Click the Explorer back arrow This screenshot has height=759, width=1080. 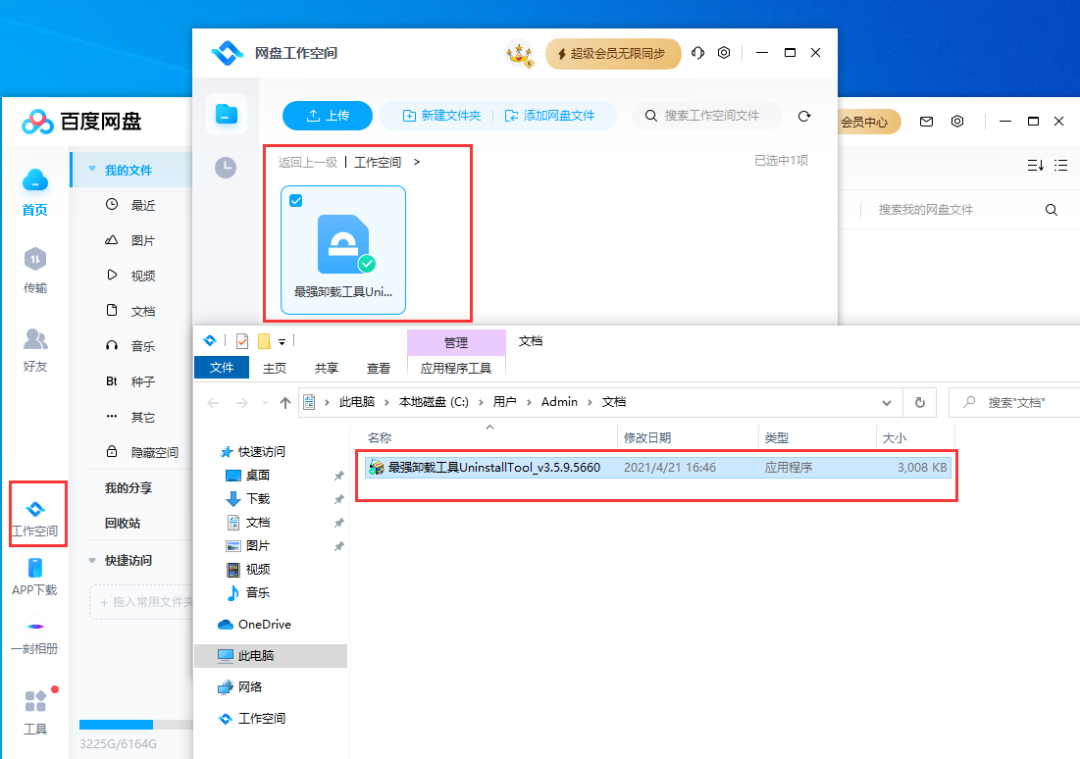[213, 403]
